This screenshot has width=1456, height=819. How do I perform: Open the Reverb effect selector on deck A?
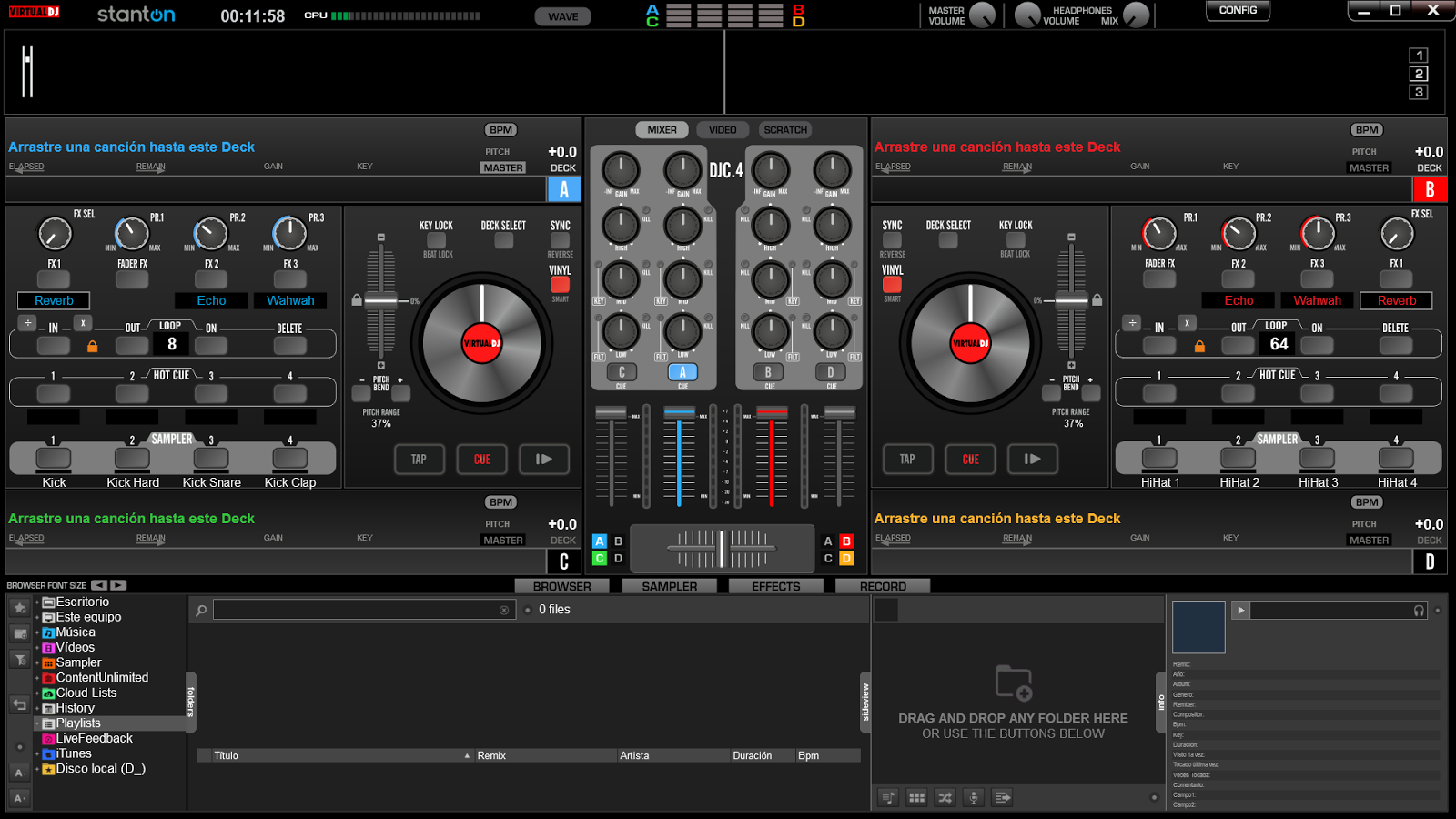(x=53, y=300)
